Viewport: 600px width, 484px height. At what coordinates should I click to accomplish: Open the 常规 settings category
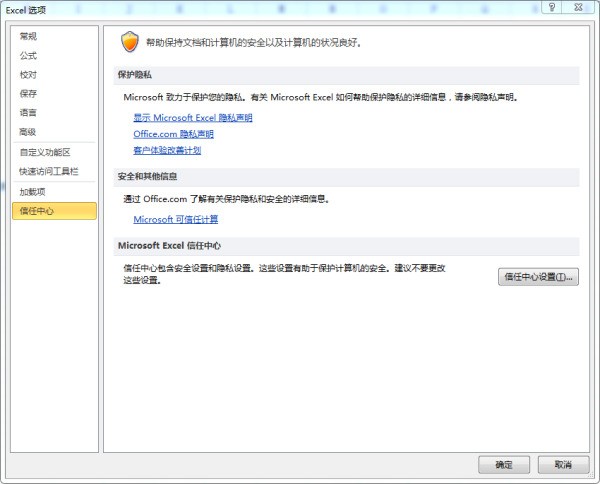pyautogui.click(x=28, y=36)
